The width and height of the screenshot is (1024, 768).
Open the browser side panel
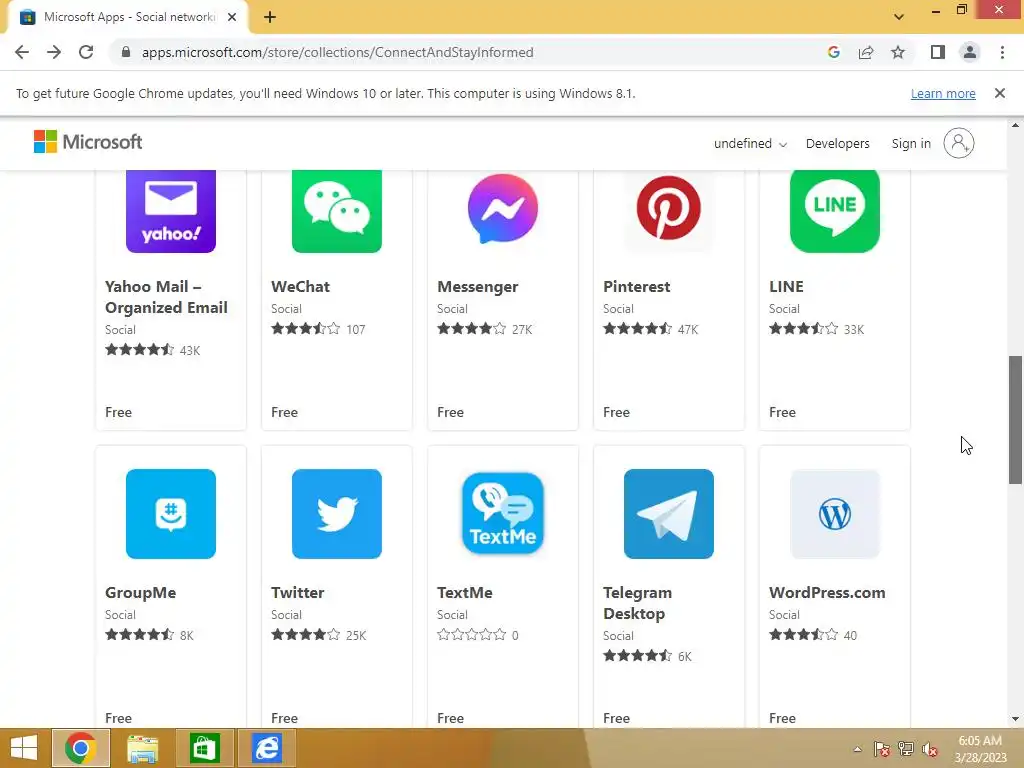click(x=938, y=52)
